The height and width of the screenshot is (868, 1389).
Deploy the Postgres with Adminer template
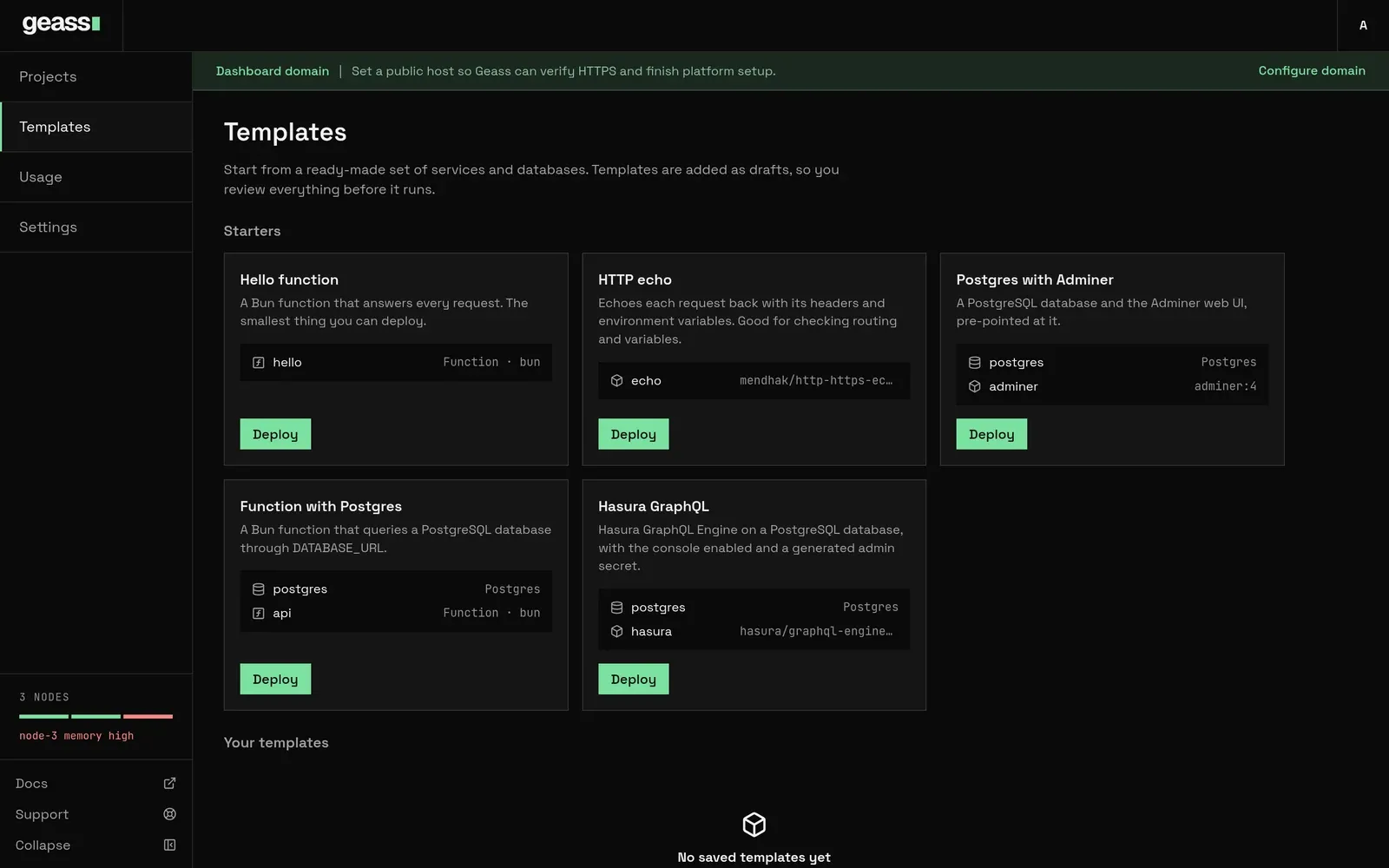(991, 434)
